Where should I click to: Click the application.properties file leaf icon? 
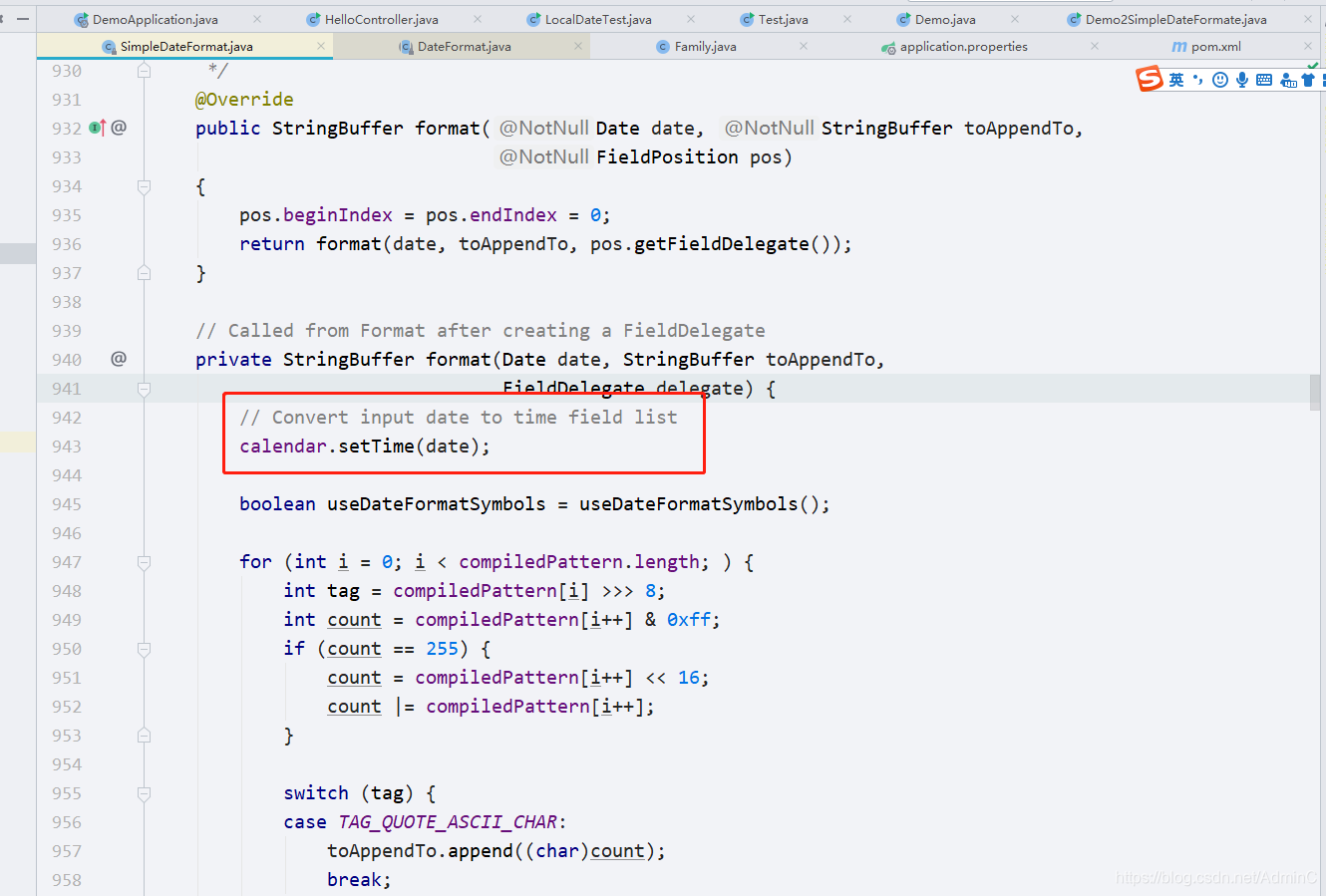(x=888, y=47)
